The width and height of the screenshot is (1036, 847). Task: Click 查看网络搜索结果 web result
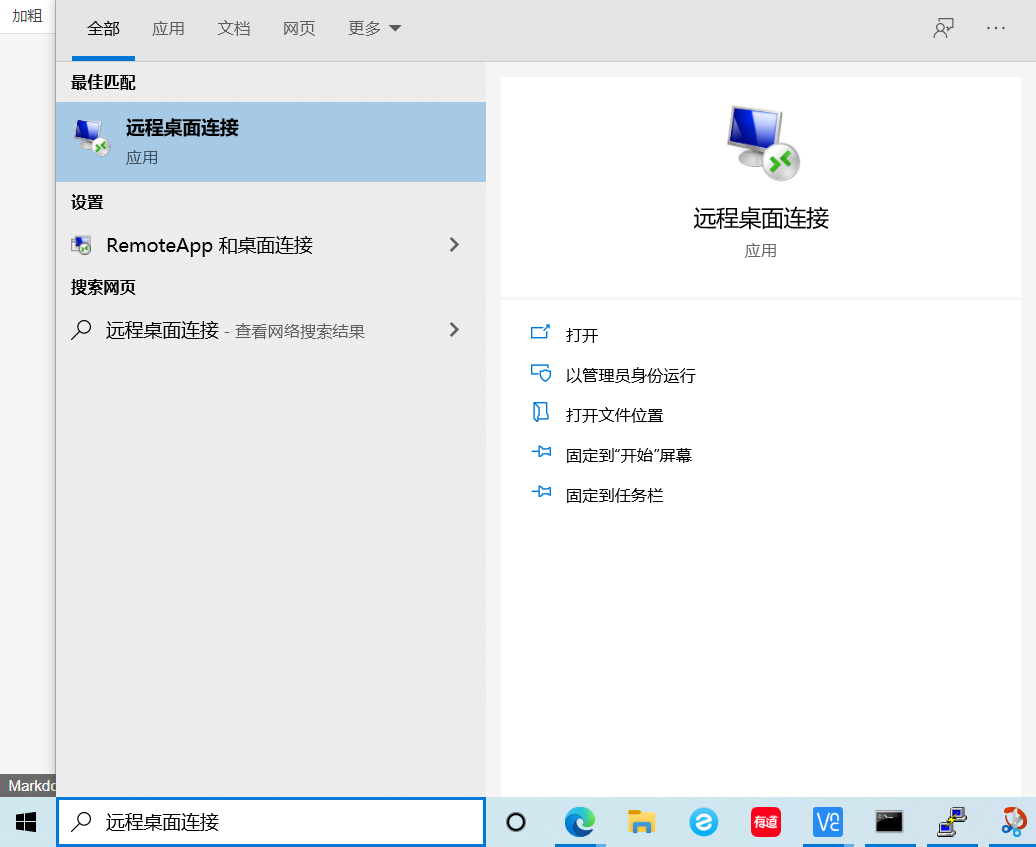point(300,332)
